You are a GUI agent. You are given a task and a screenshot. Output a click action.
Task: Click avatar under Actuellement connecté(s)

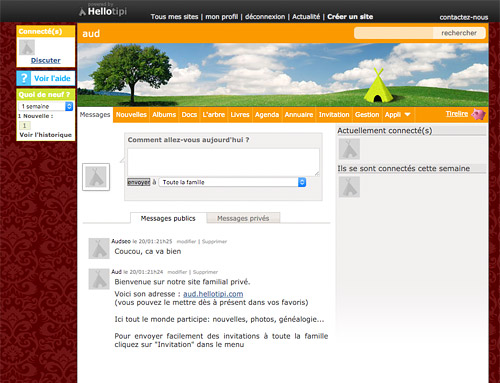click(349, 149)
